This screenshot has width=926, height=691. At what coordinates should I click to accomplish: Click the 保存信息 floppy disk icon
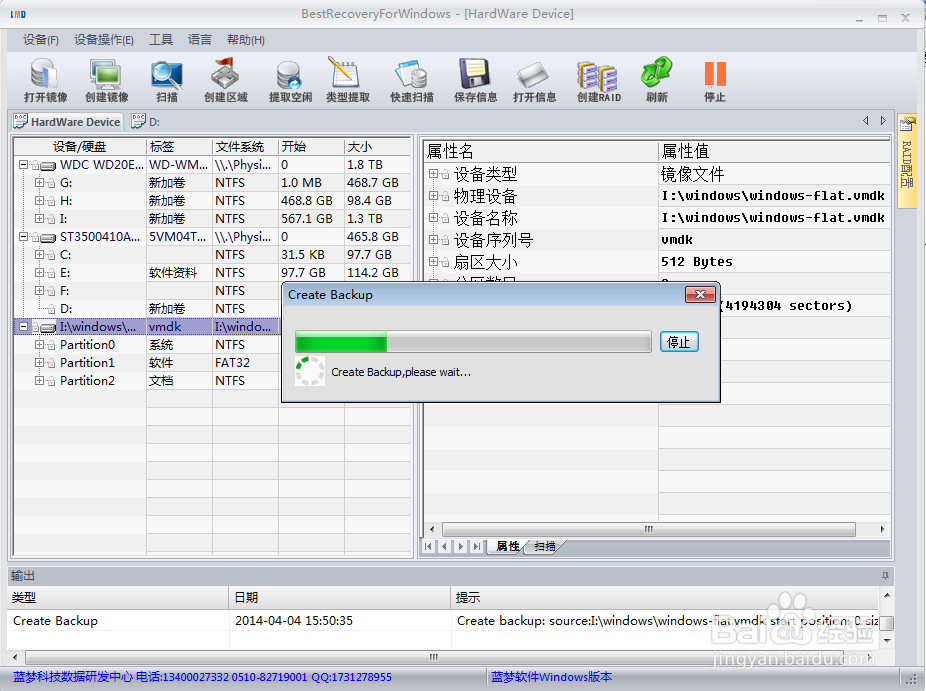(475, 74)
